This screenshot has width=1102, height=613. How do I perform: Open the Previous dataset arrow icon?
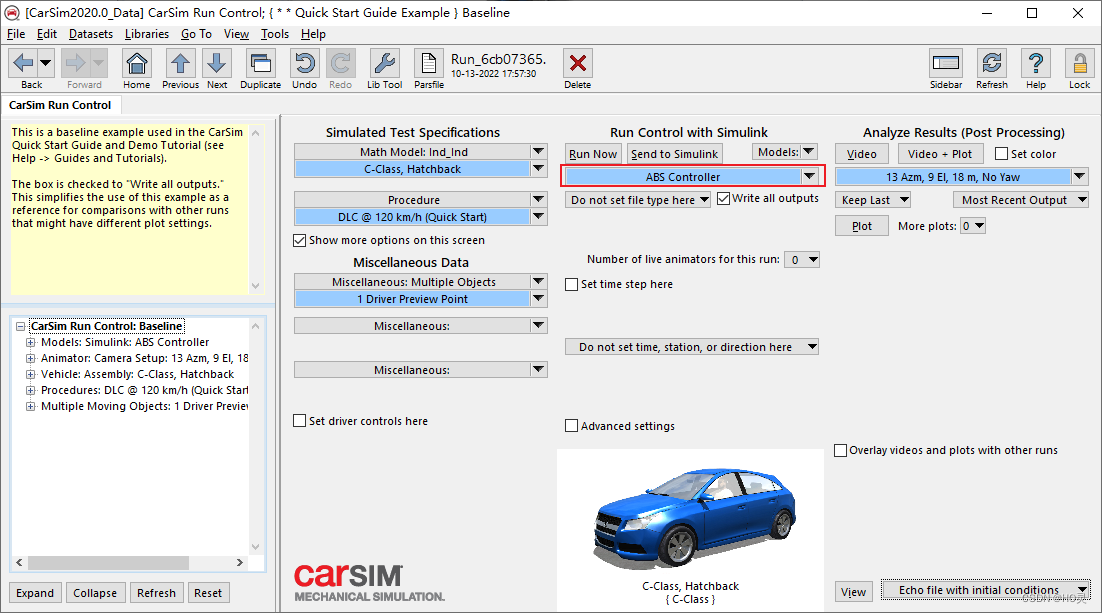181,63
